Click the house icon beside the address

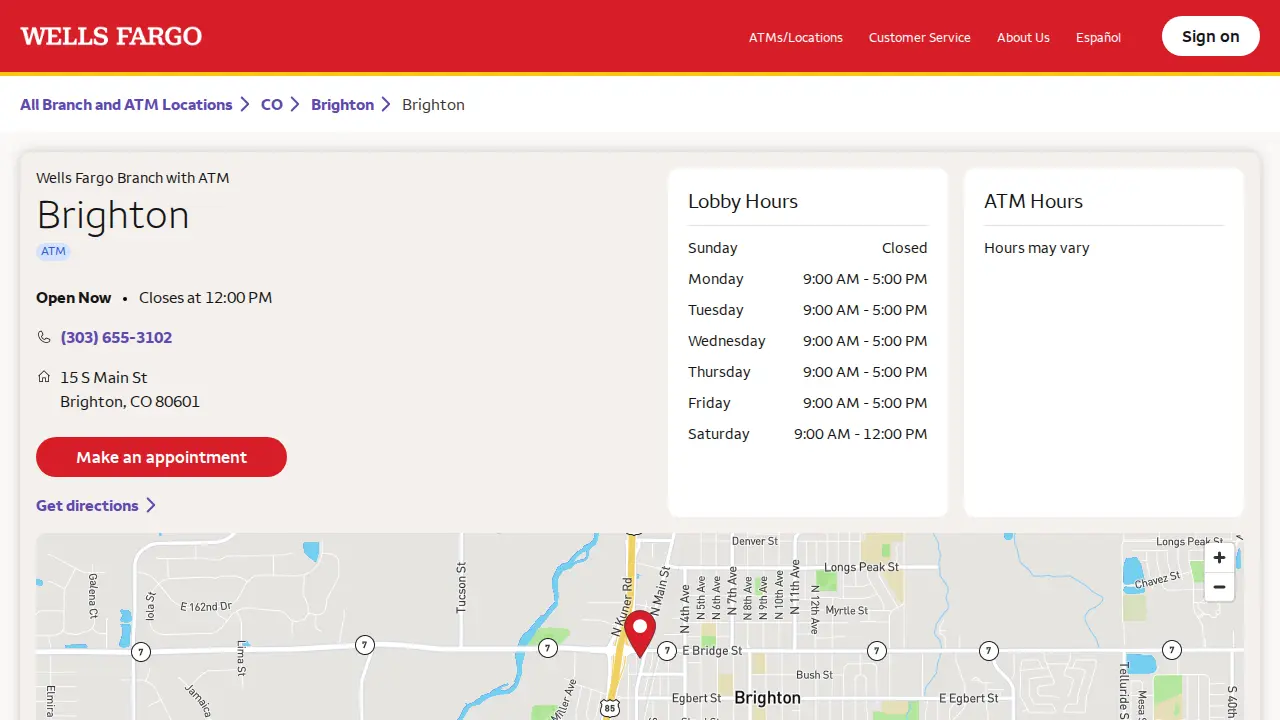tap(44, 377)
